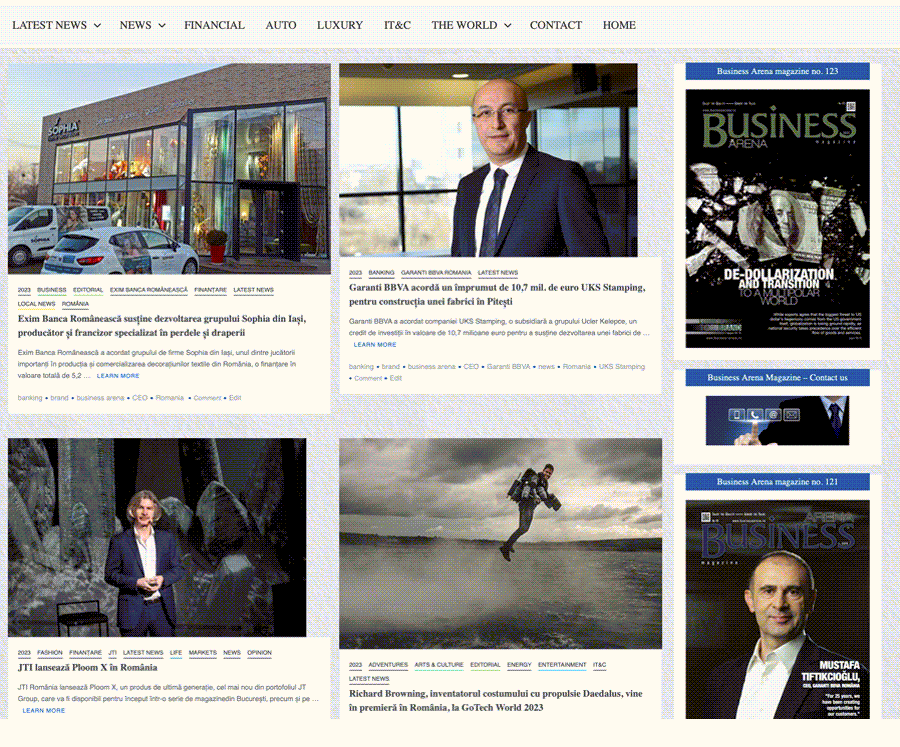
Task: Select the ENTERTAINMENT category tag
Action: click(562, 665)
